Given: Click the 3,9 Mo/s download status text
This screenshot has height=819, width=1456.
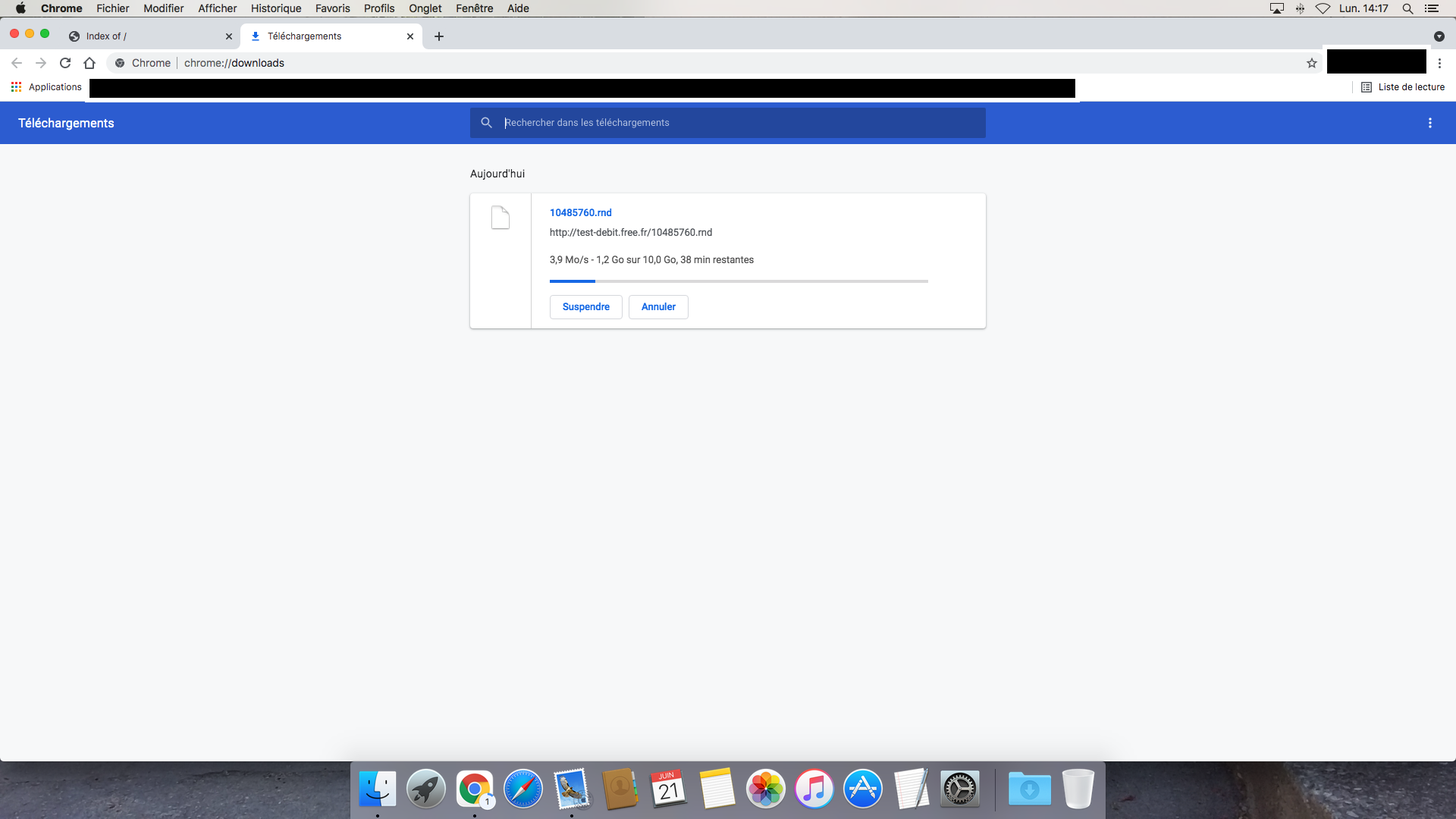Looking at the screenshot, I should 651,260.
